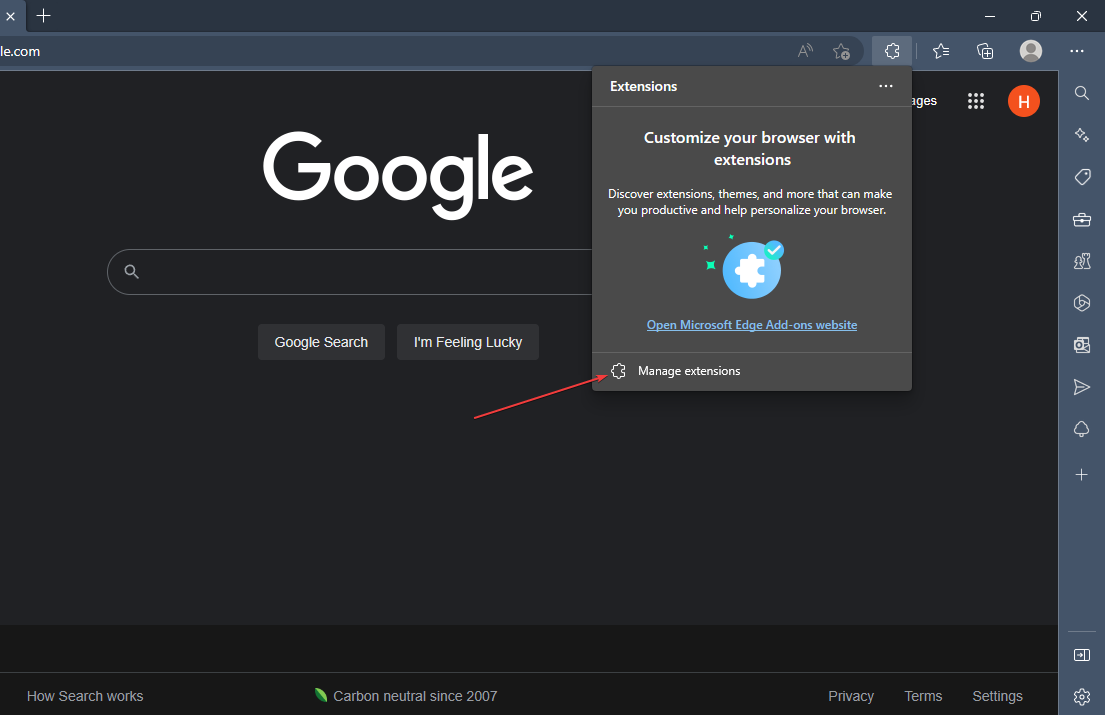Click the Google Search button
This screenshot has height=715, width=1105.
click(x=321, y=342)
